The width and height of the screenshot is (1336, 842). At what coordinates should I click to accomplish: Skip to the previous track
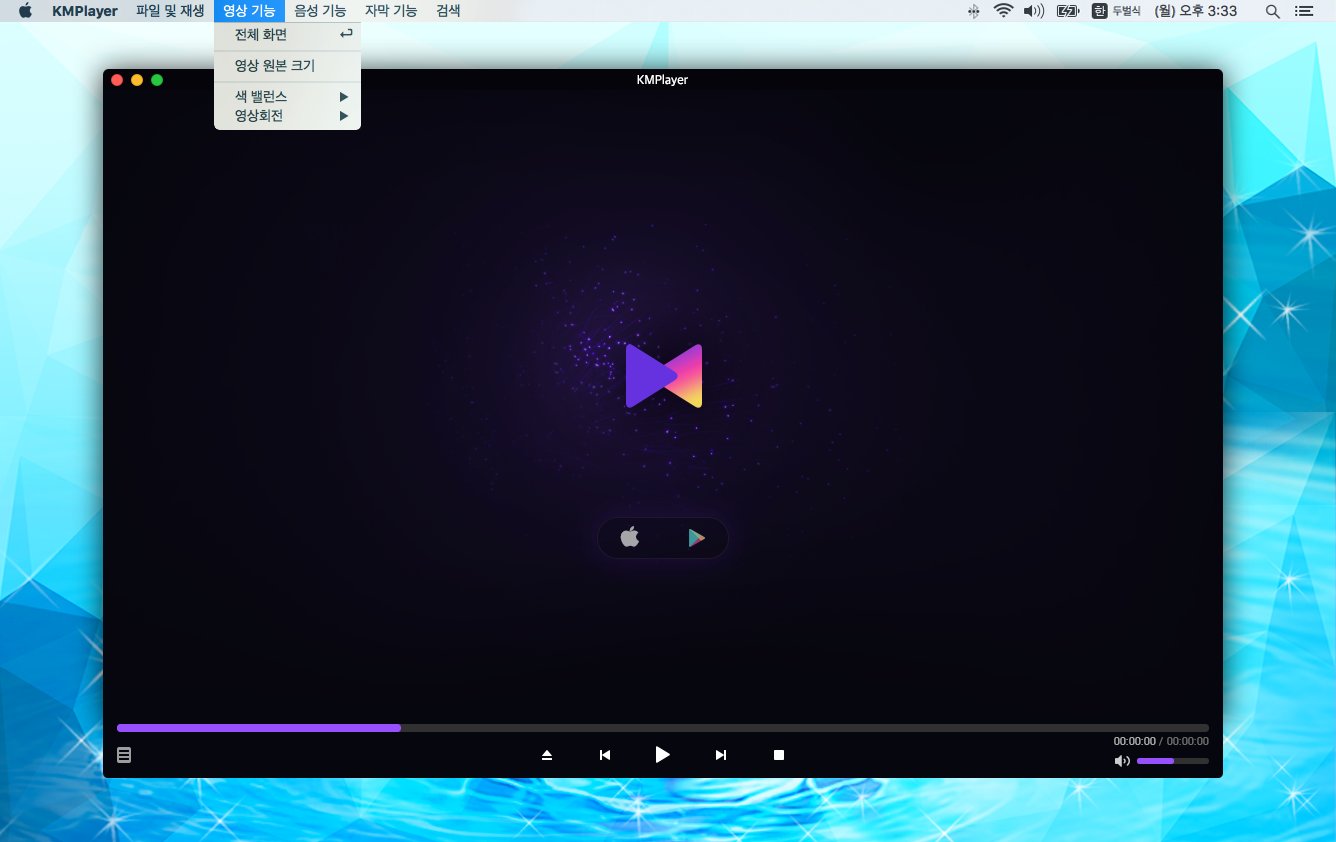click(605, 755)
